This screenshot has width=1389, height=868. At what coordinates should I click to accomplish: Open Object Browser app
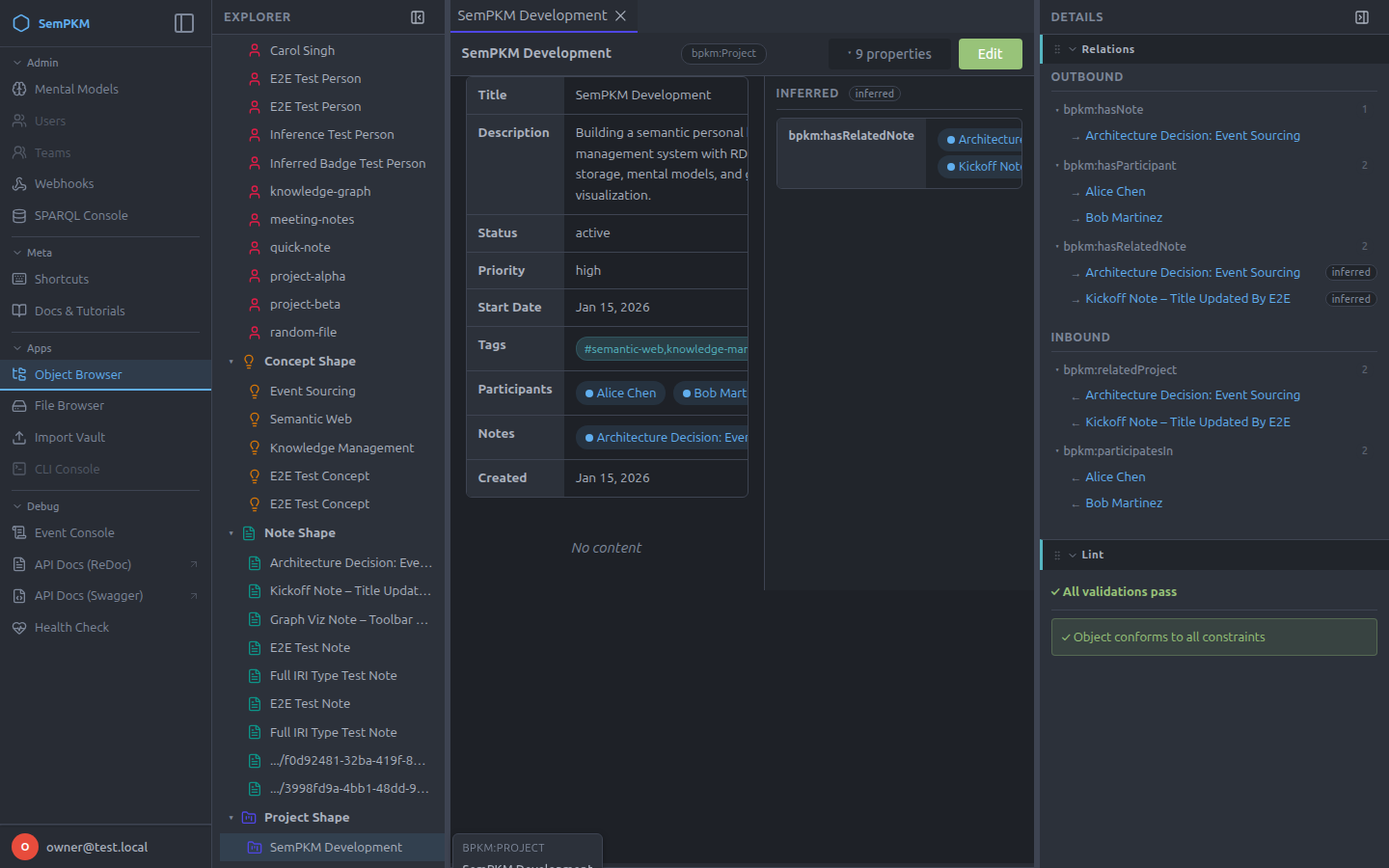pos(105,374)
